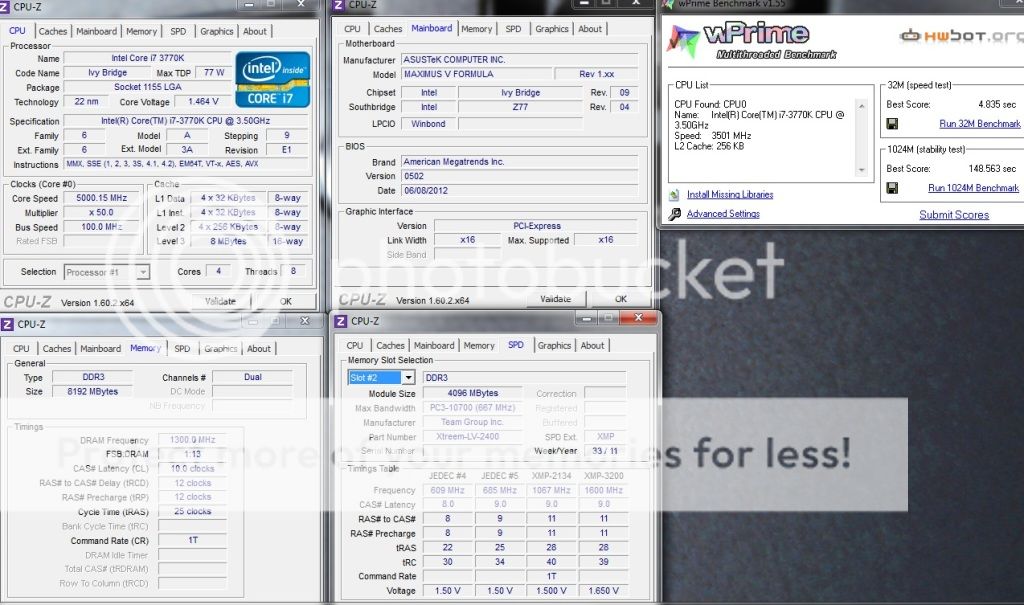Click the hwbot.org logo in wPrime

(x=961, y=35)
